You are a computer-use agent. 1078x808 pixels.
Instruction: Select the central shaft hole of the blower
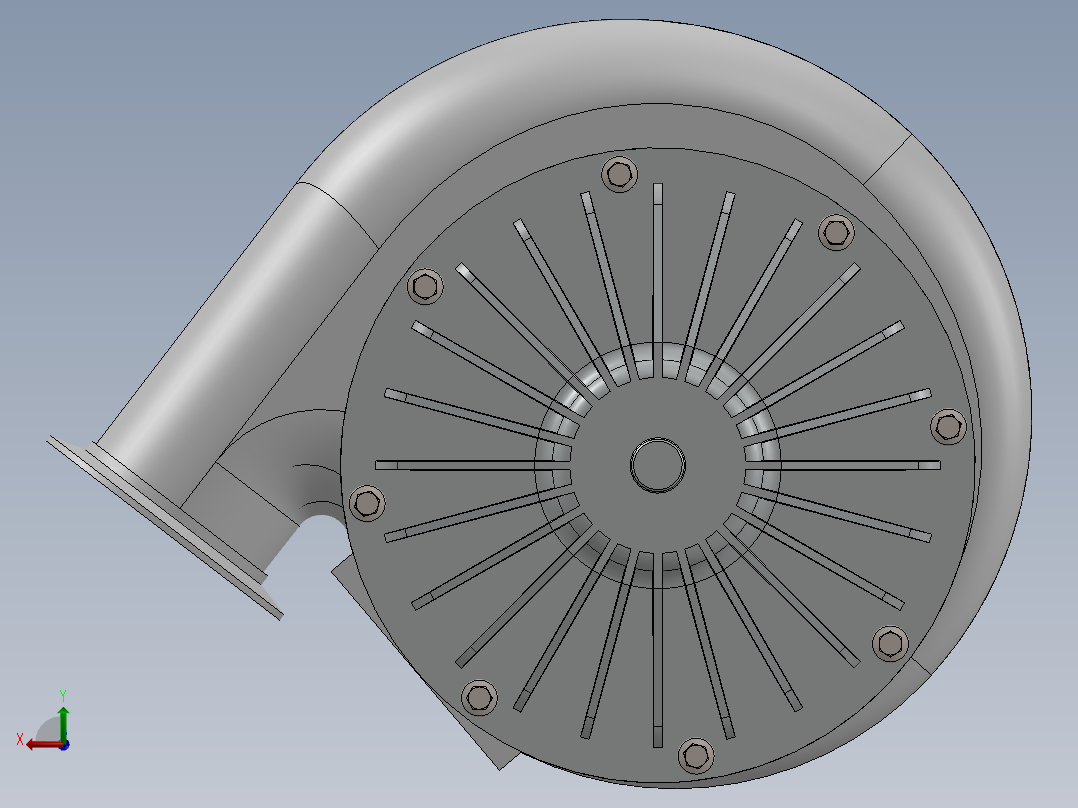pos(658,466)
